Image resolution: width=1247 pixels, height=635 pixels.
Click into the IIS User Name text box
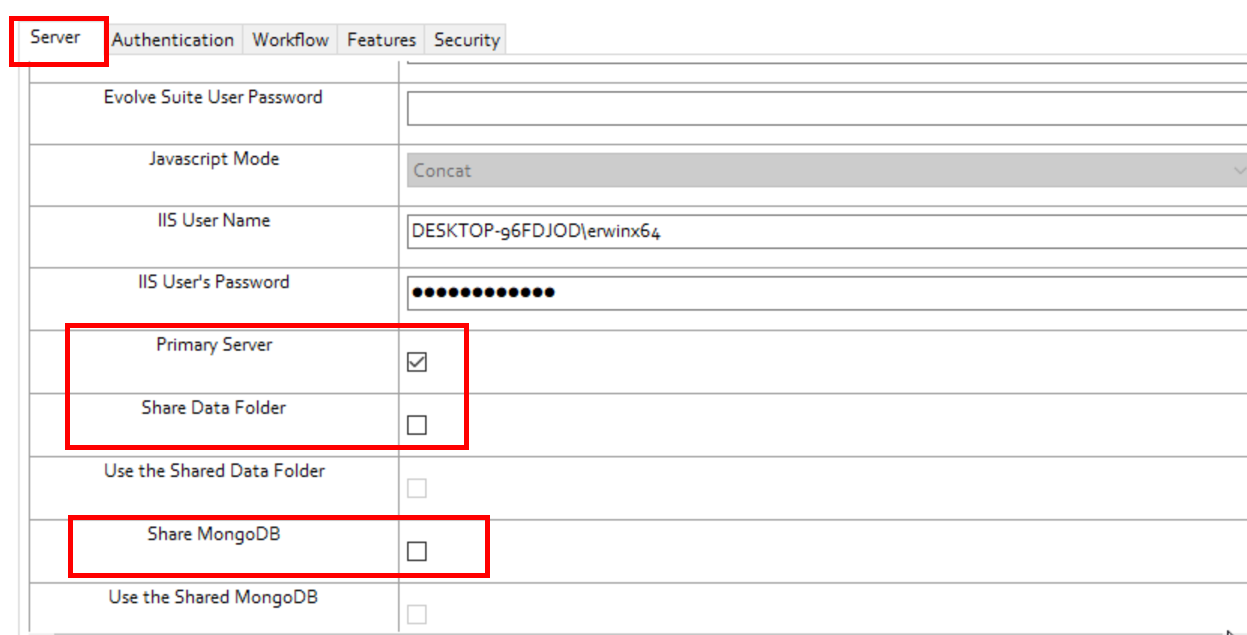click(826, 232)
